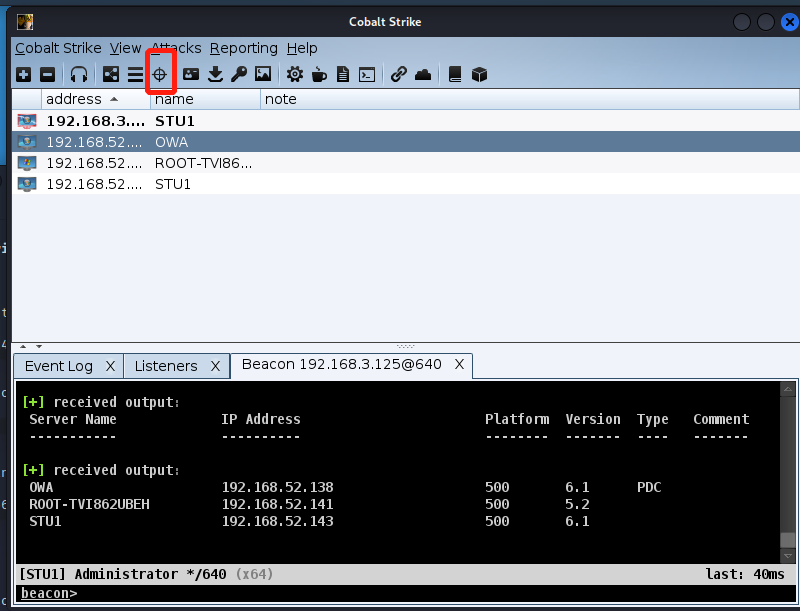Click the terminal scripted web delivery icon

click(367, 75)
